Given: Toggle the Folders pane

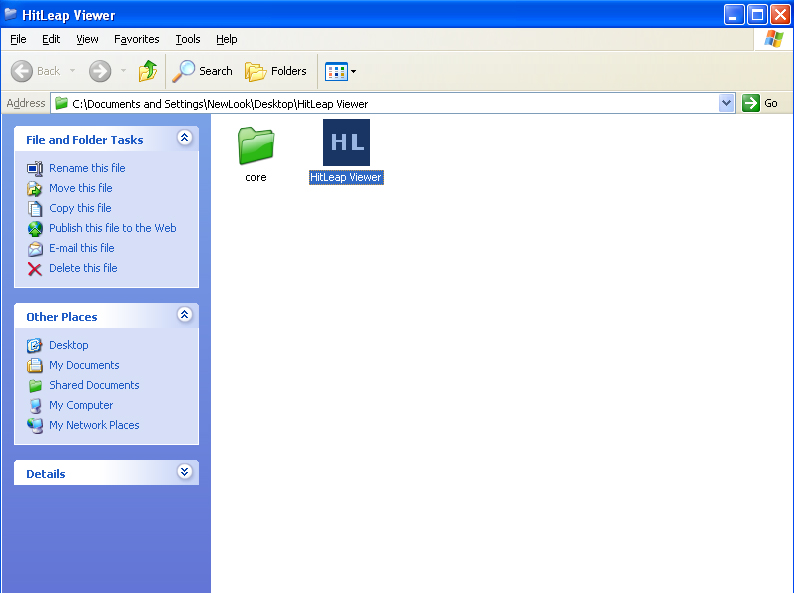Looking at the screenshot, I should [x=276, y=71].
